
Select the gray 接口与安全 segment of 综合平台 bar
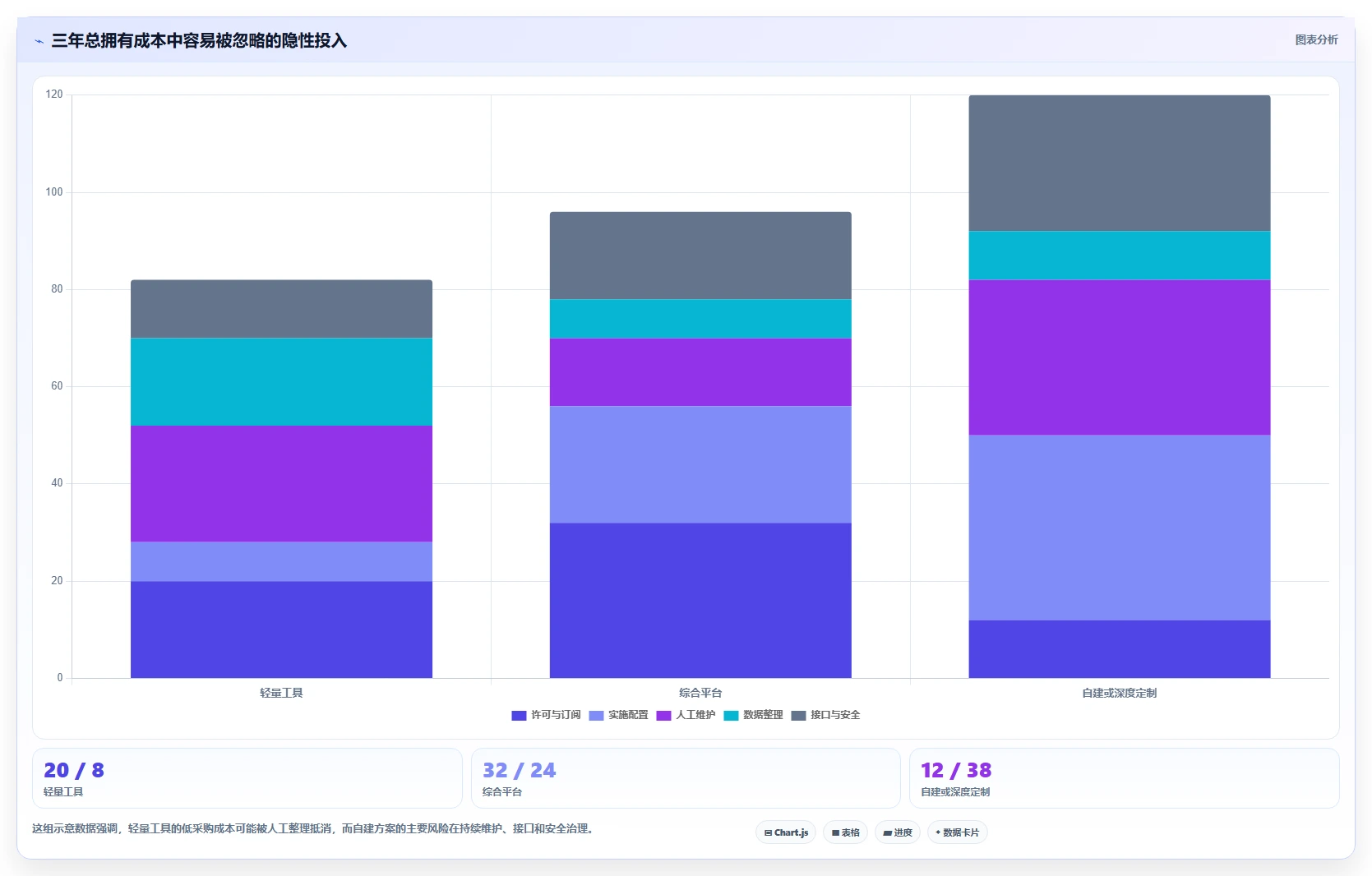[x=700, y=256]
